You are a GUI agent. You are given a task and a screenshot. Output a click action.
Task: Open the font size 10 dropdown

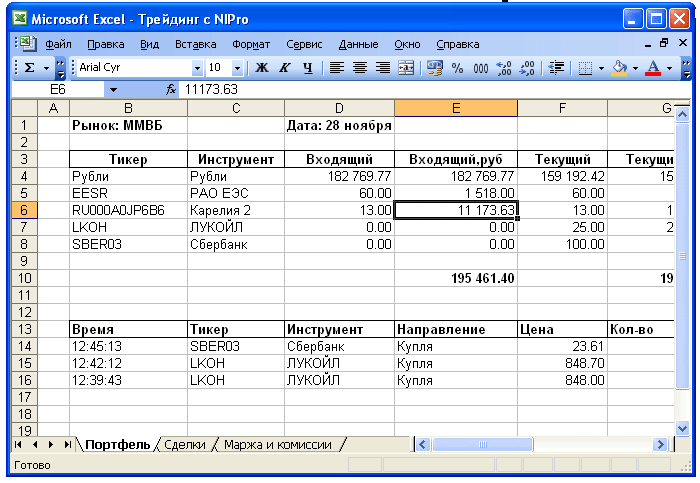pyautogui.click(x=238, y=68)
